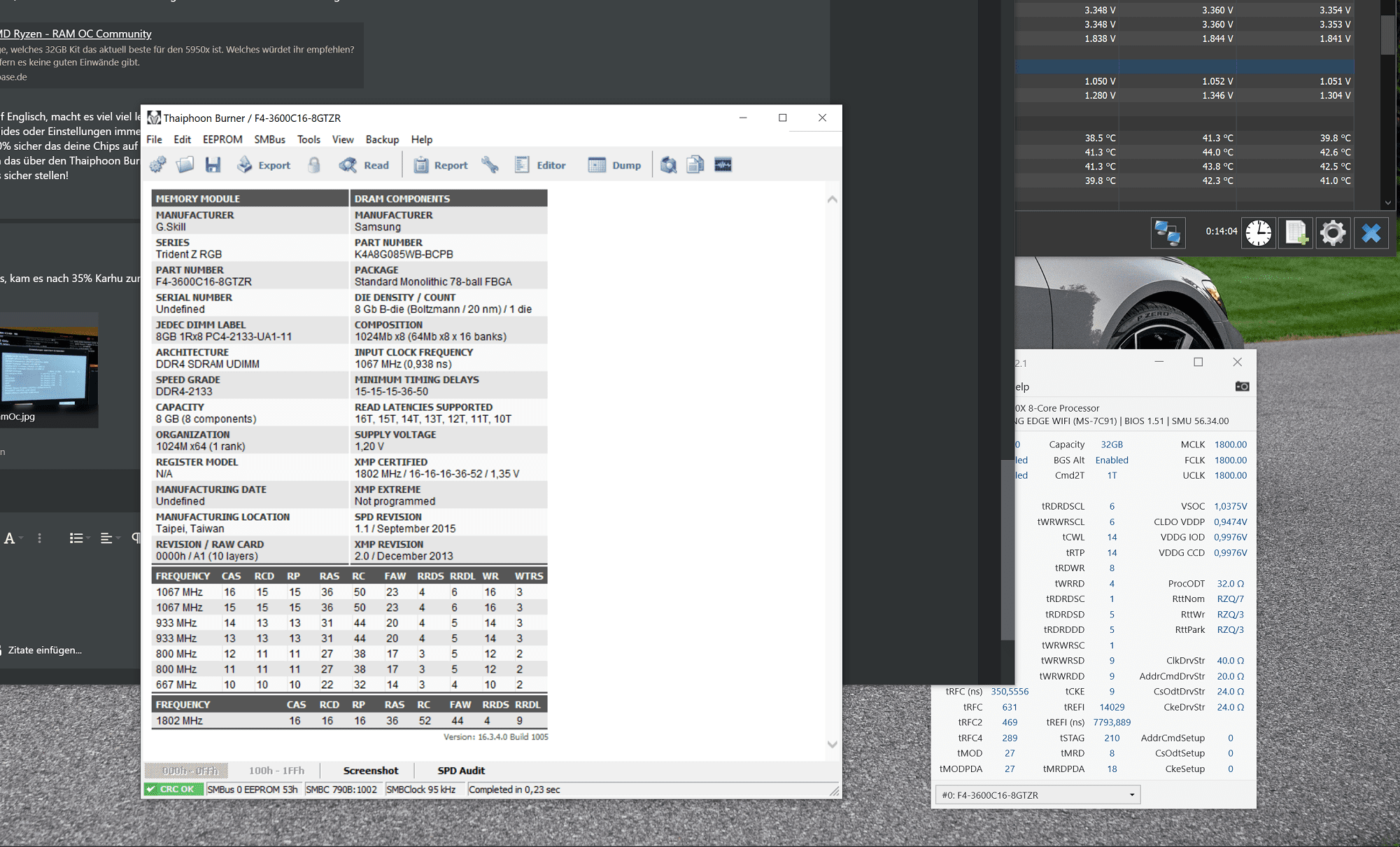Viewport: 1400px width, 847px height.
Task: Click the MCLK value 1800.00 in ZenTimings
Action: click(x=1231, y=444)
